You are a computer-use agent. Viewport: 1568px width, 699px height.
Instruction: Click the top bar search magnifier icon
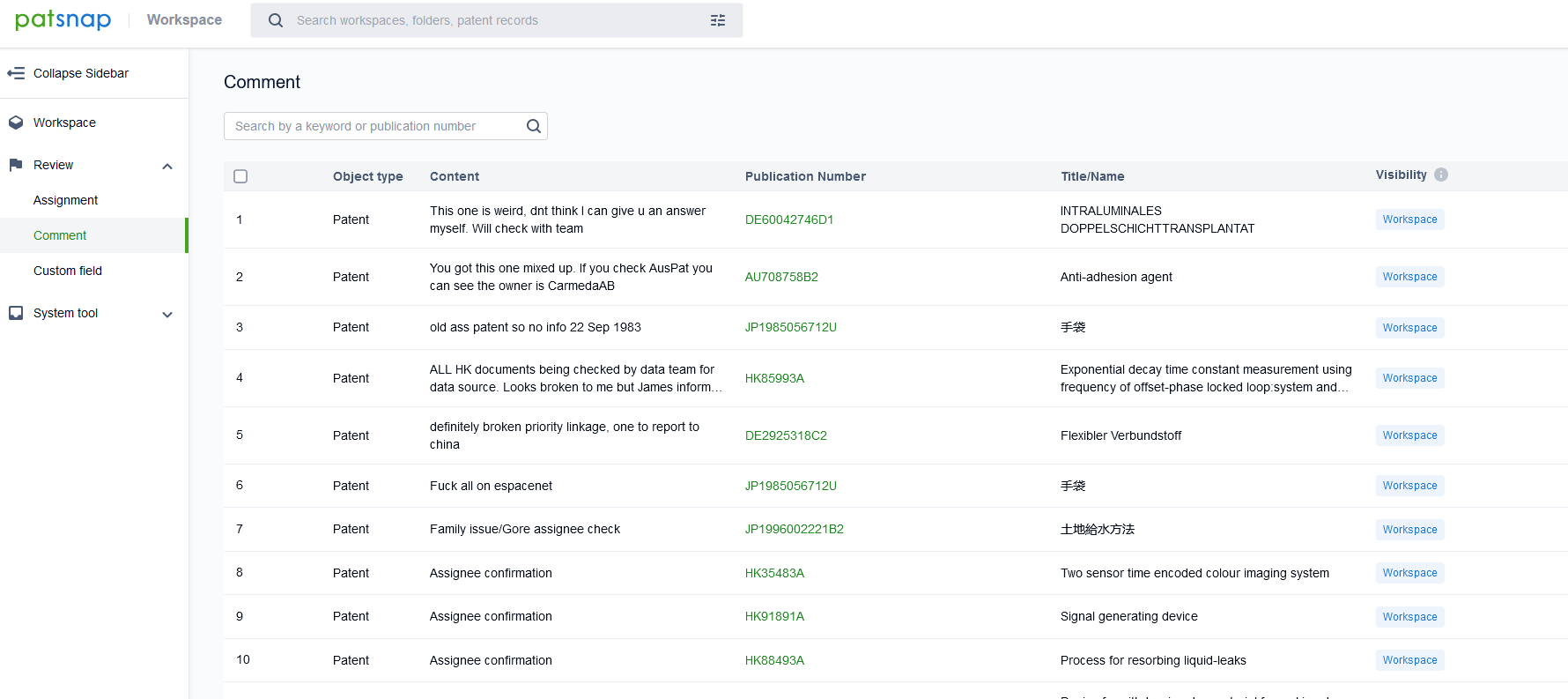pos(276,20)
